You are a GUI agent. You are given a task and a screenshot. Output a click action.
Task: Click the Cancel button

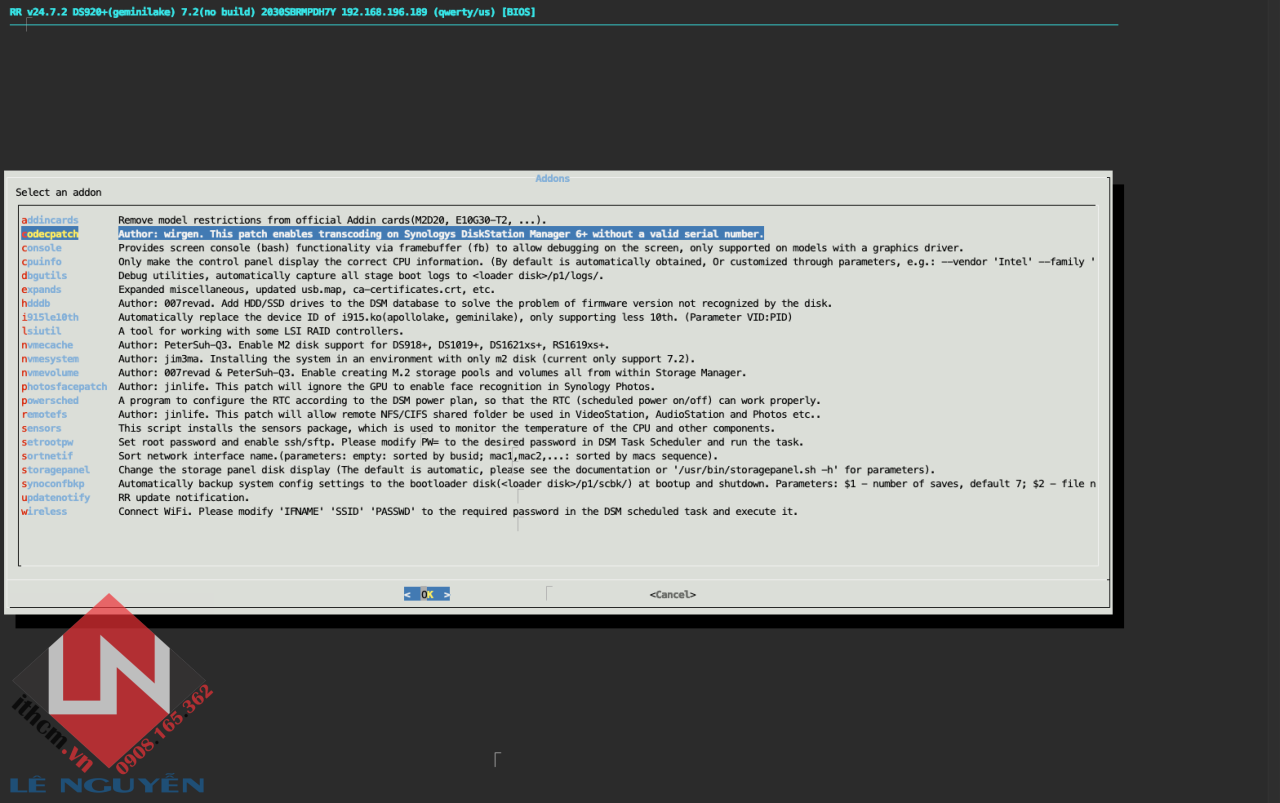click(672, 594)
